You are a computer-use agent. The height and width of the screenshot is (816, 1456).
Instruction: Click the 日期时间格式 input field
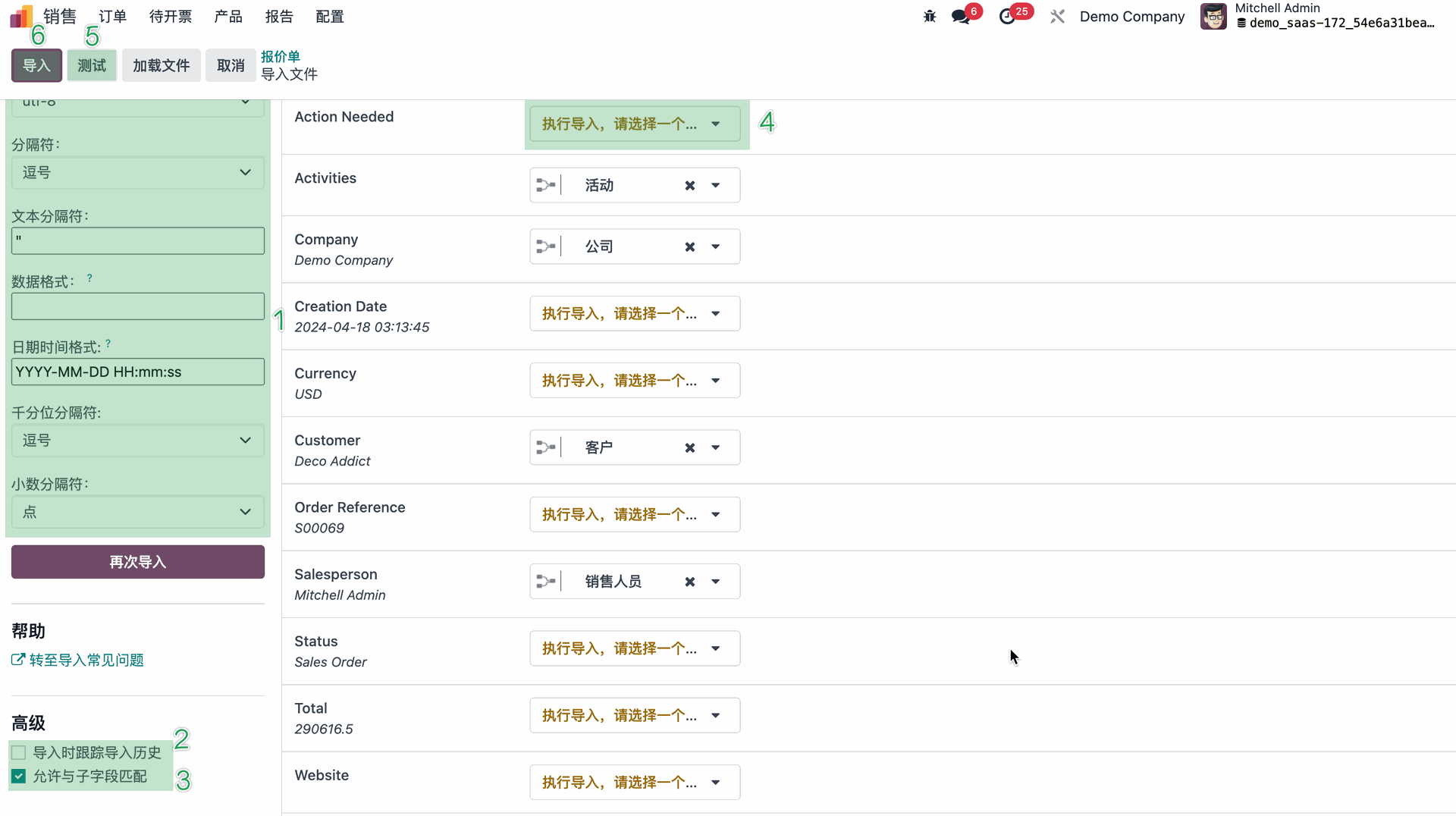137,372
